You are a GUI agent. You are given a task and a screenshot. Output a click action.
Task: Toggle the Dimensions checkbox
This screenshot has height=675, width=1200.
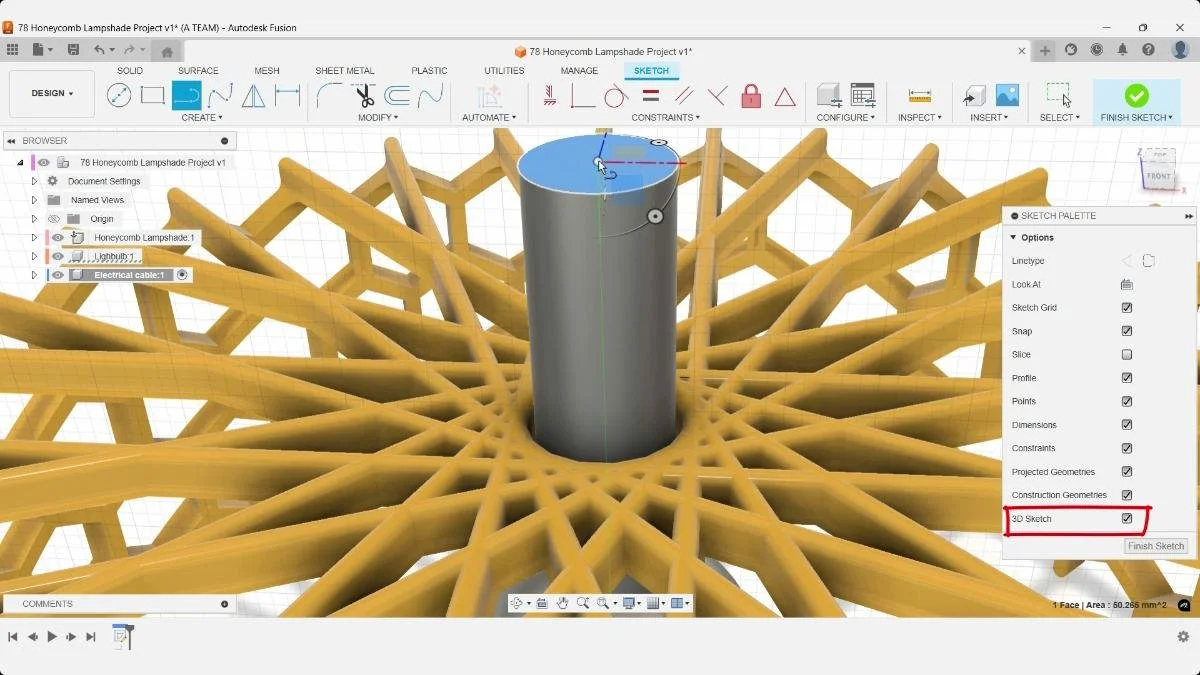pos(1127,425)
